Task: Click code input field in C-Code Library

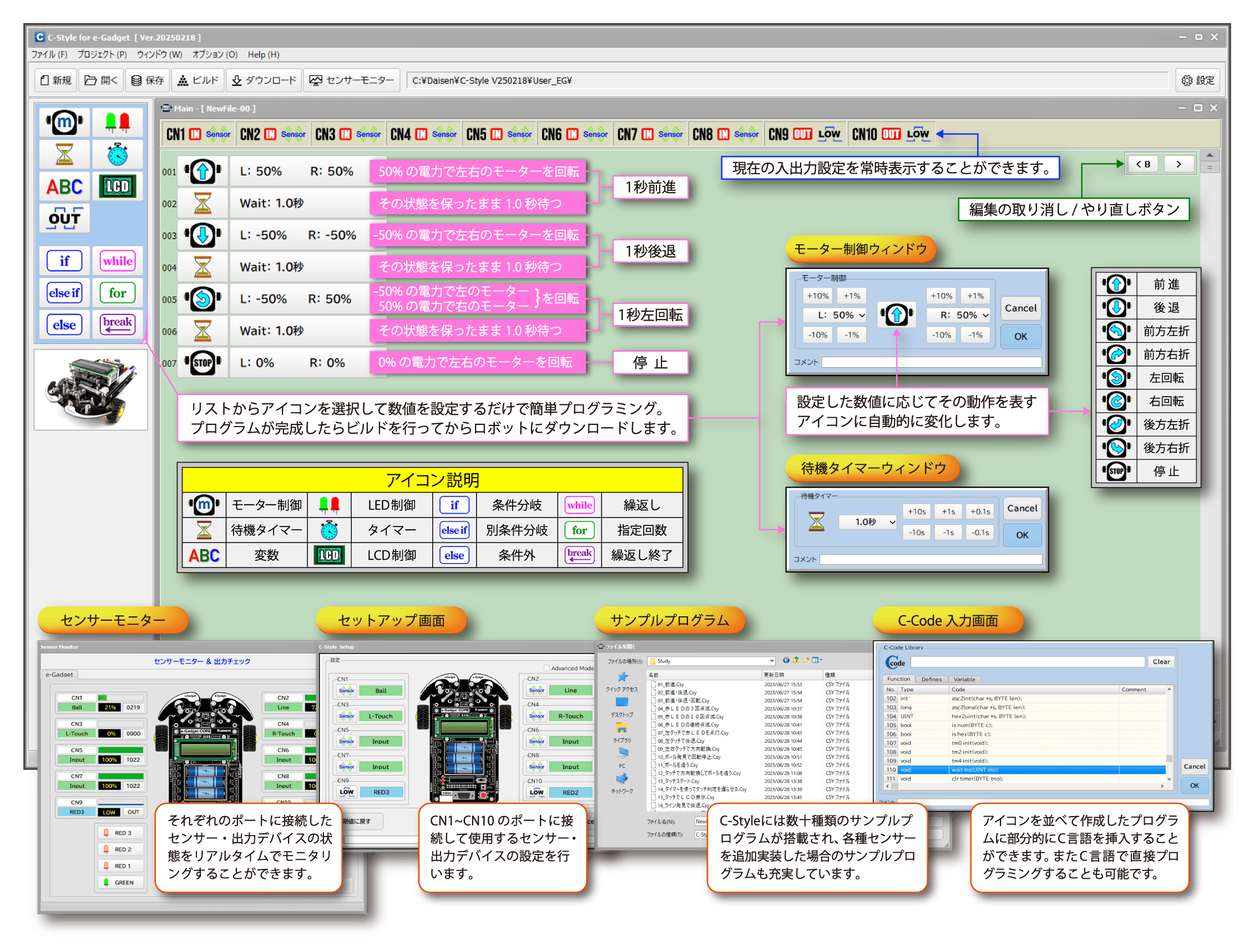Action: [1027, 662]
